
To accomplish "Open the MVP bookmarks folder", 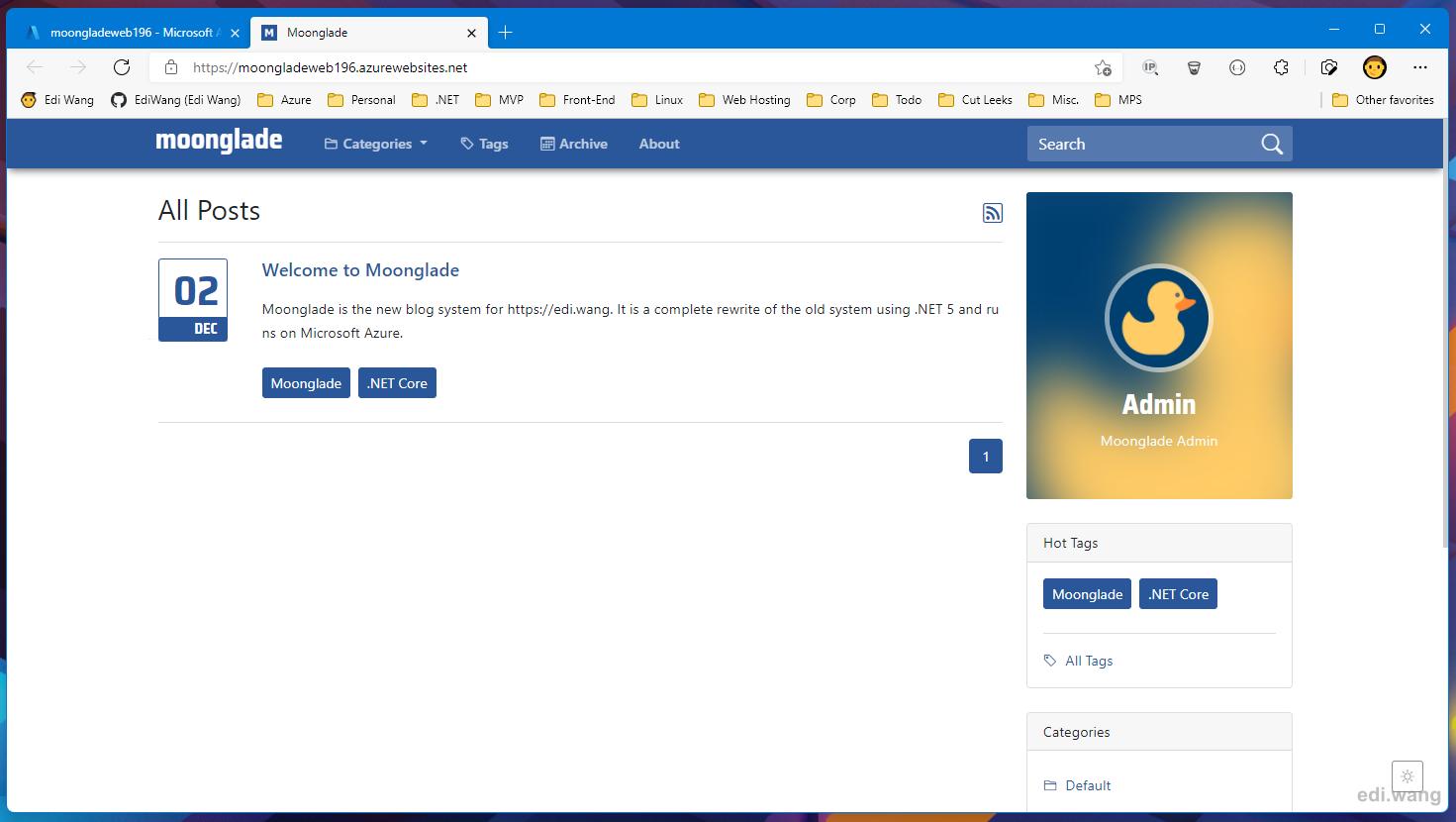I will [500, 100].
